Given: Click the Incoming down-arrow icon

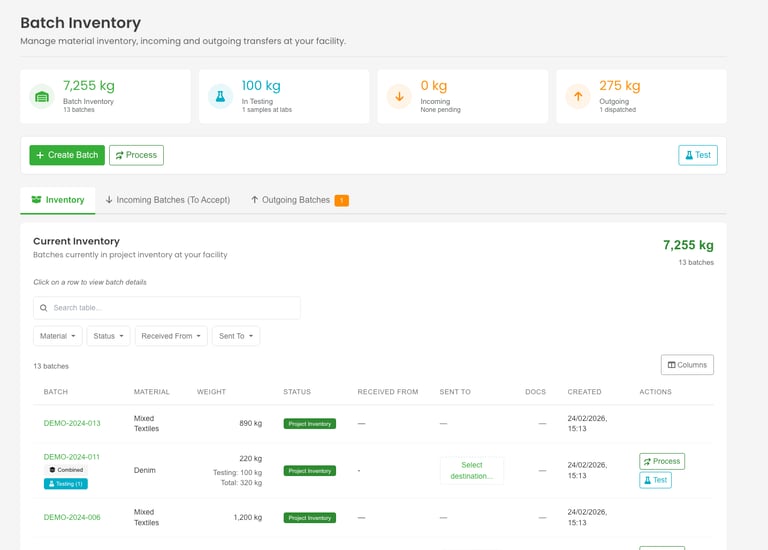Looking at the screenshot, I should tap(399, 96).
